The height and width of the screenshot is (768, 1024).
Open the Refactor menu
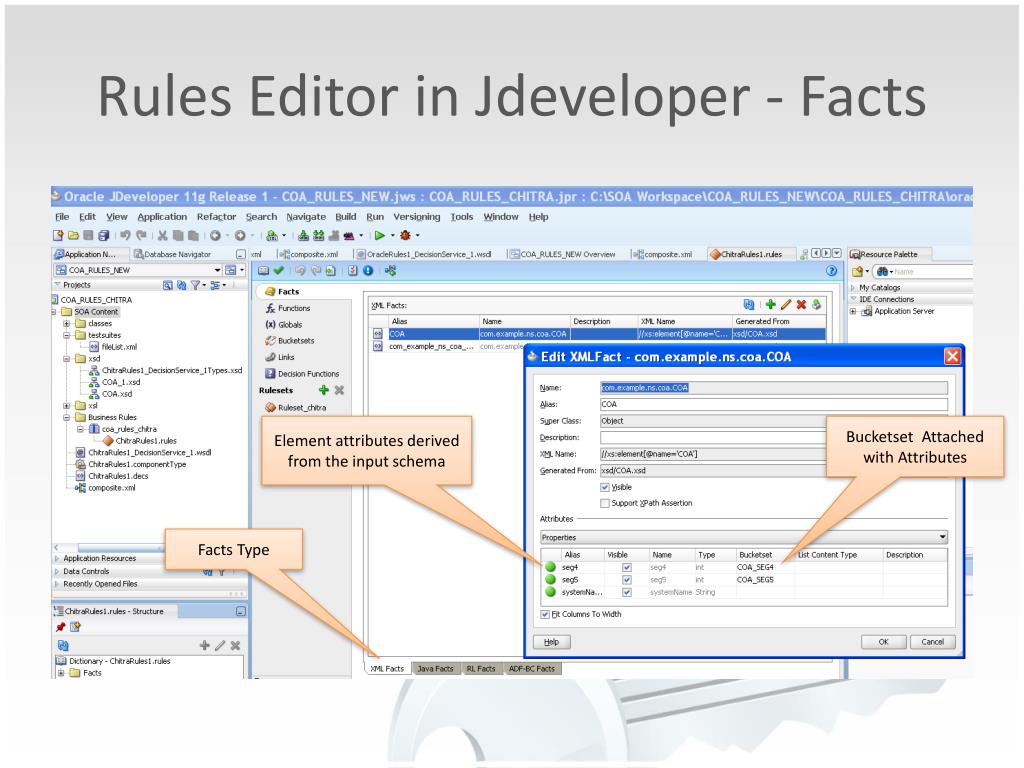tap(216, 217)
